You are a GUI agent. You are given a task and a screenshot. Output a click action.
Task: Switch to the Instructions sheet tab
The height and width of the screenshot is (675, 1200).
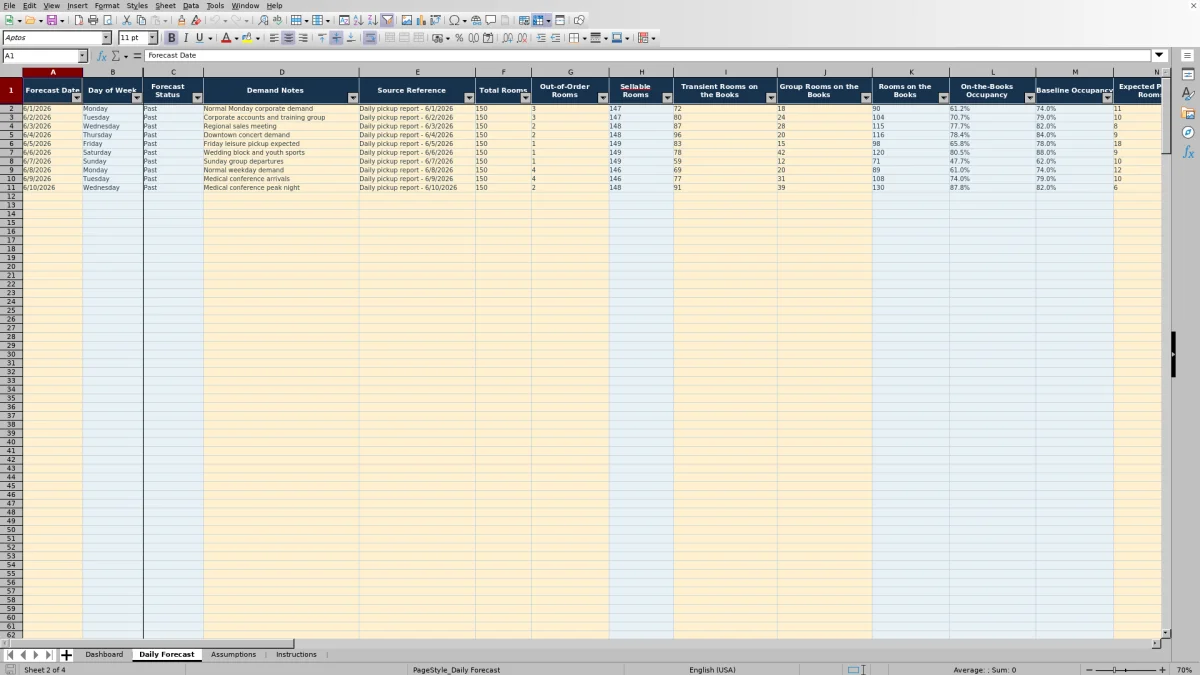pyautogui.click(x=296, y=655)
